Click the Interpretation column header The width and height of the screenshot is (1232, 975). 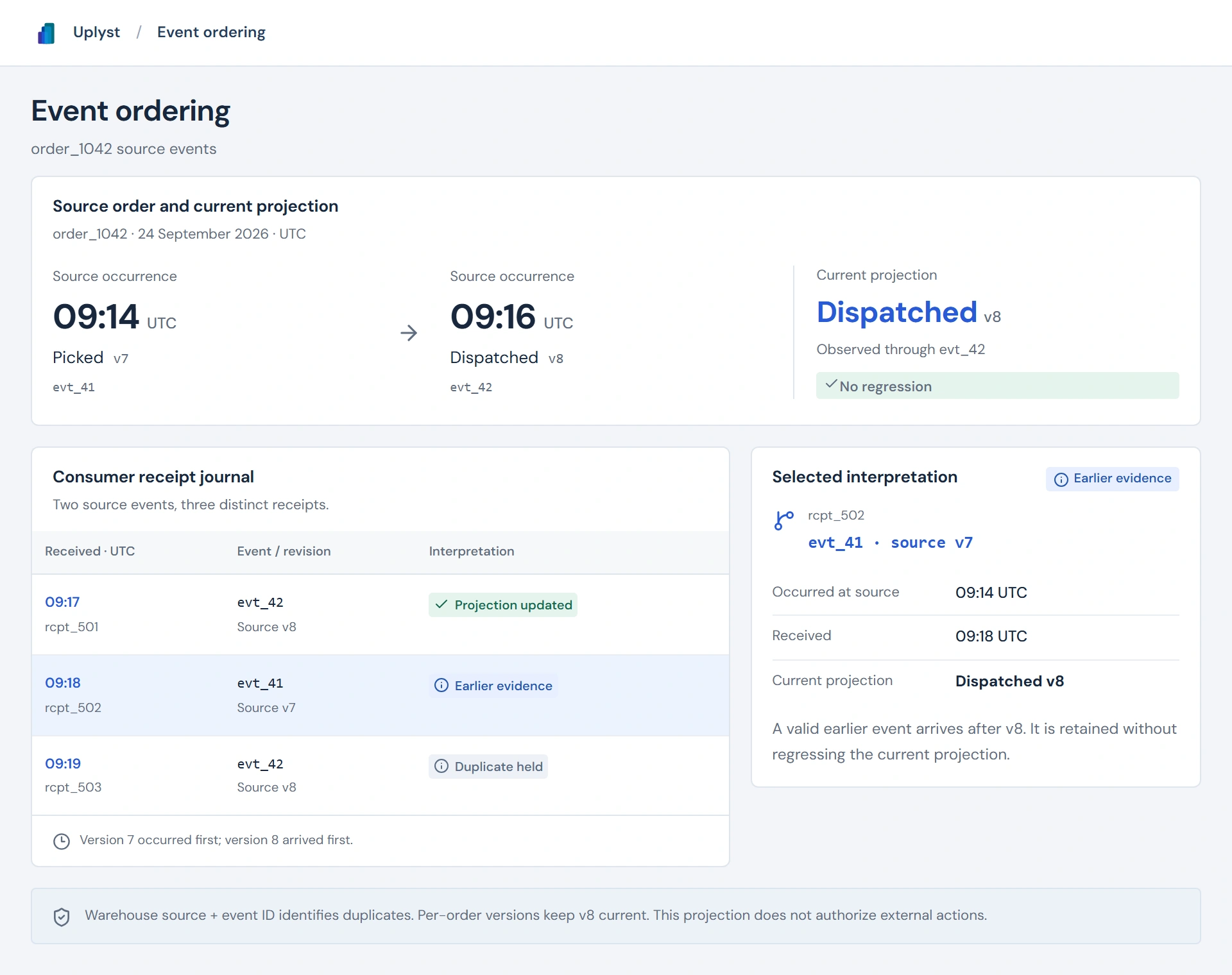coord(472,551)
